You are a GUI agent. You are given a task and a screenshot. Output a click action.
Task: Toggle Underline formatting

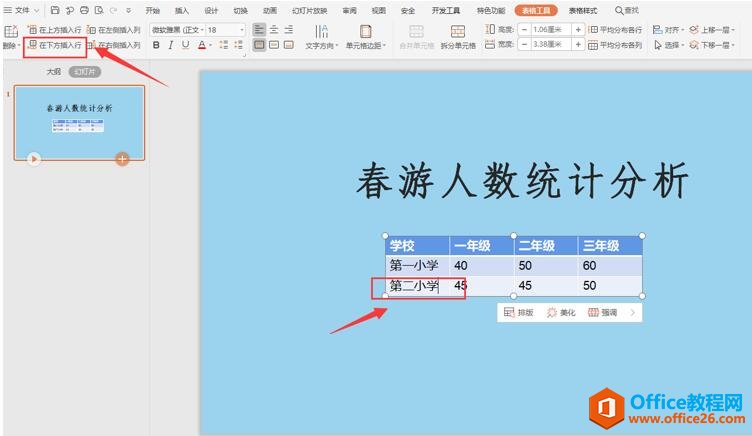point(185,45)
